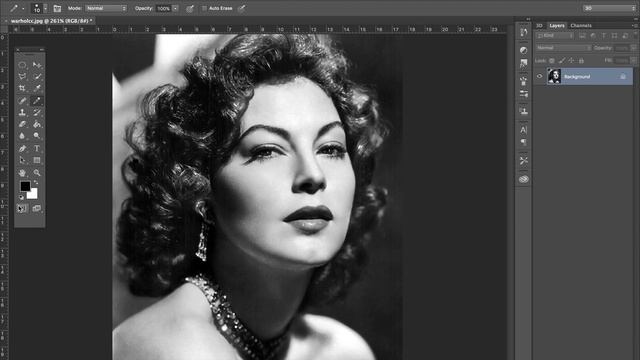Select the History Brush tool
This screenshot has height=360, width=640.
pyautogui.click(x=37, y=112)
